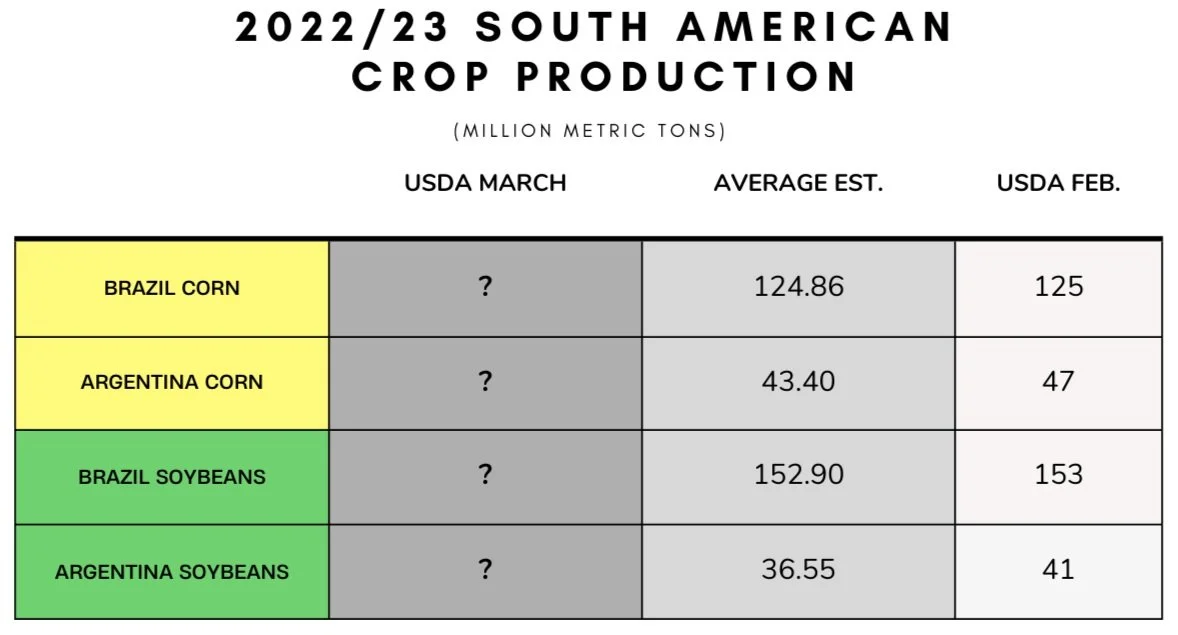Click the USDA Feb. value 47

click(x=1058, y=381)
